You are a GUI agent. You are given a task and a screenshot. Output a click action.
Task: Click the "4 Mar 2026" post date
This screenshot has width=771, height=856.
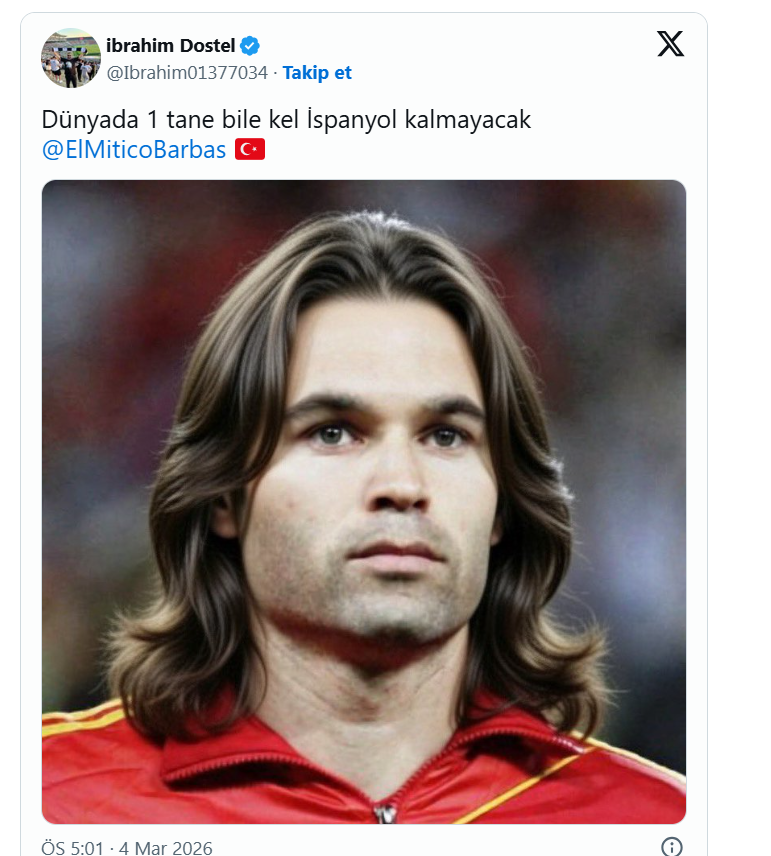pyautogui.click(x=165, y=848)
